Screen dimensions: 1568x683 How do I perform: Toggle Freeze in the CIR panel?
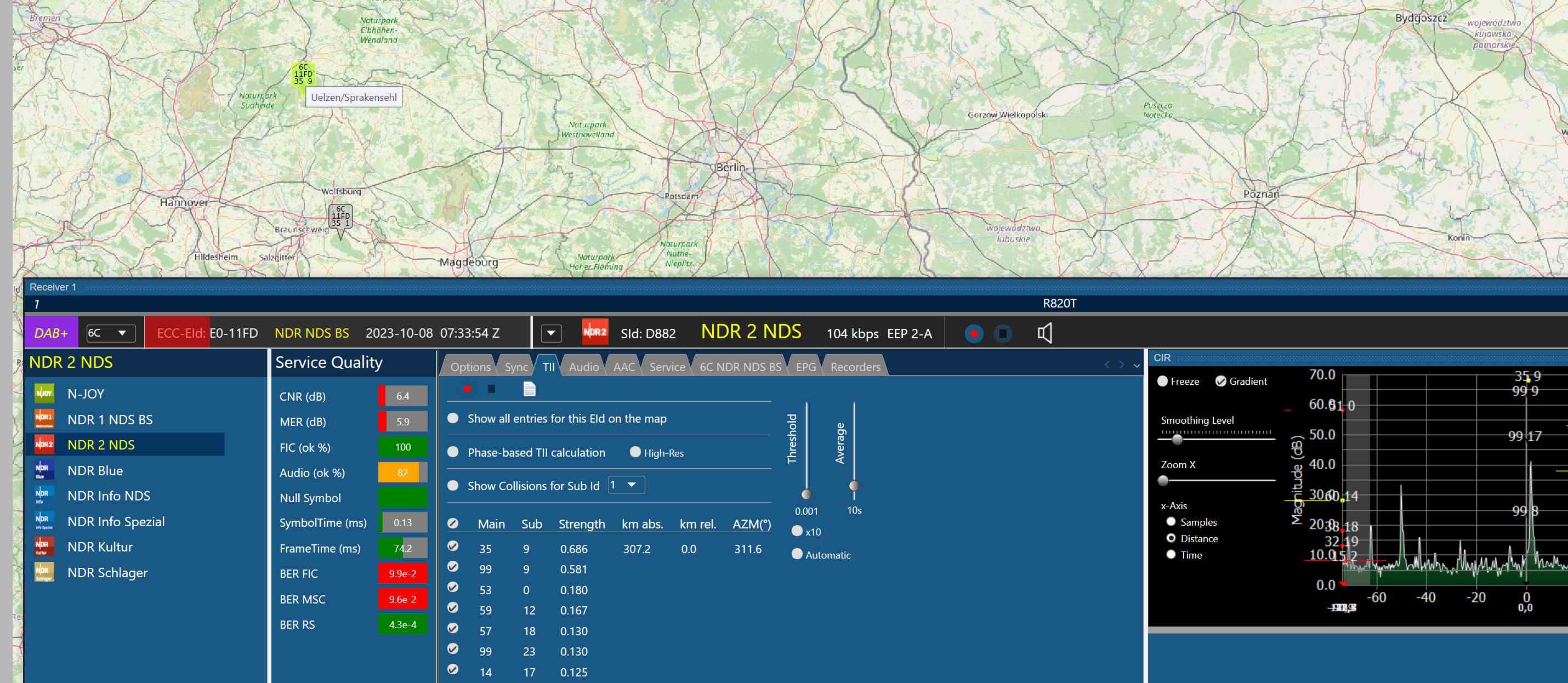coord(1163,381)
